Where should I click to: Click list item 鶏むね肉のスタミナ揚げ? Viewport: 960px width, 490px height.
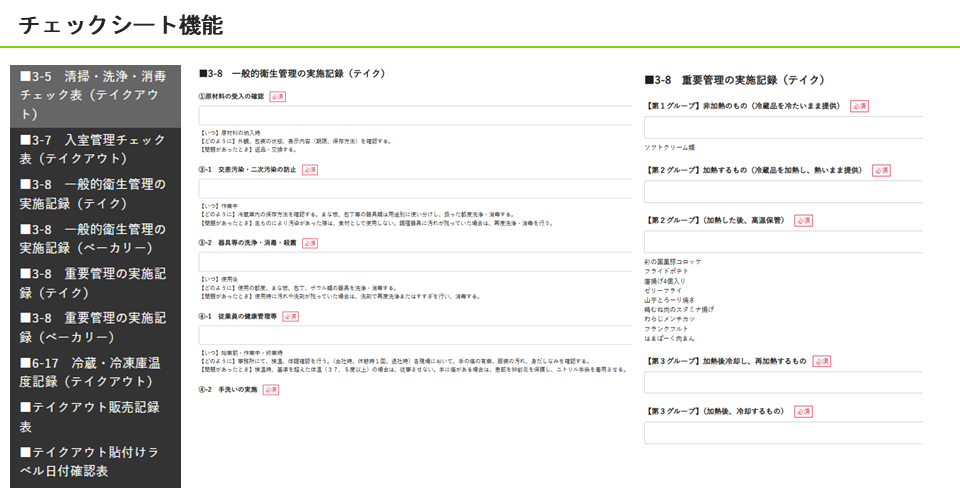coord(679,309)
